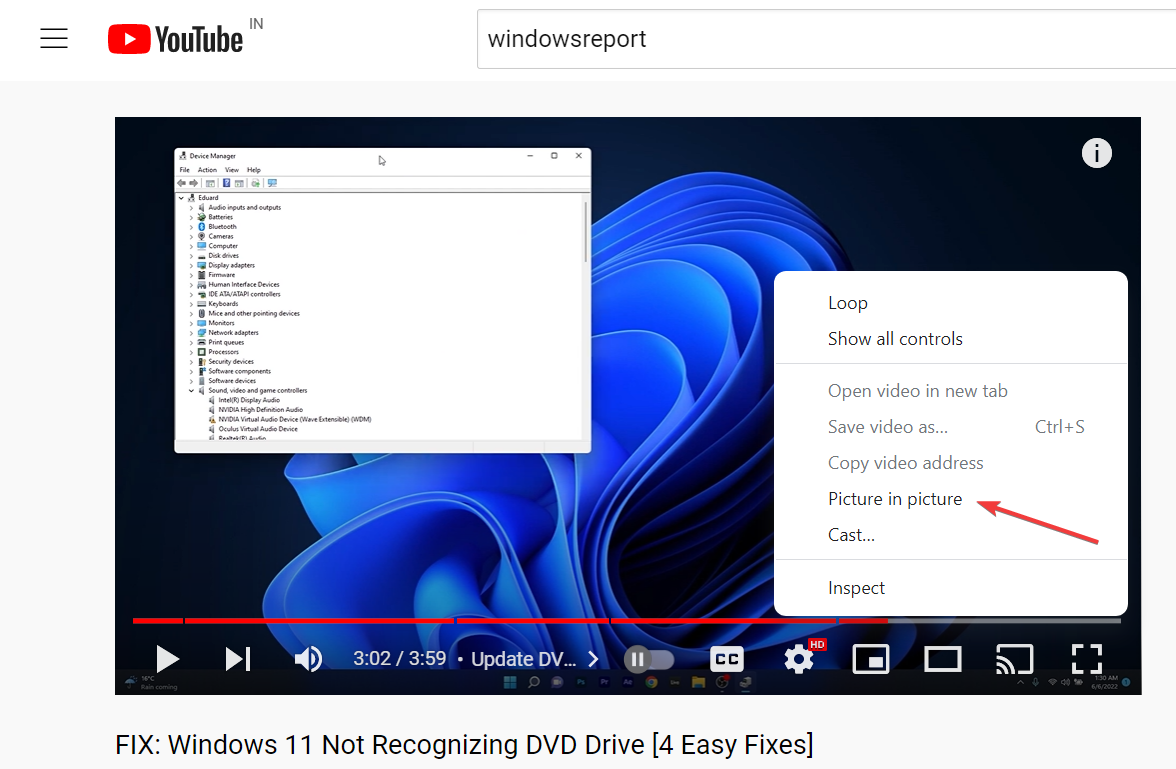Screen dimensions: 1176x769
Task: Expand Processors category
Action: [191, 352]
